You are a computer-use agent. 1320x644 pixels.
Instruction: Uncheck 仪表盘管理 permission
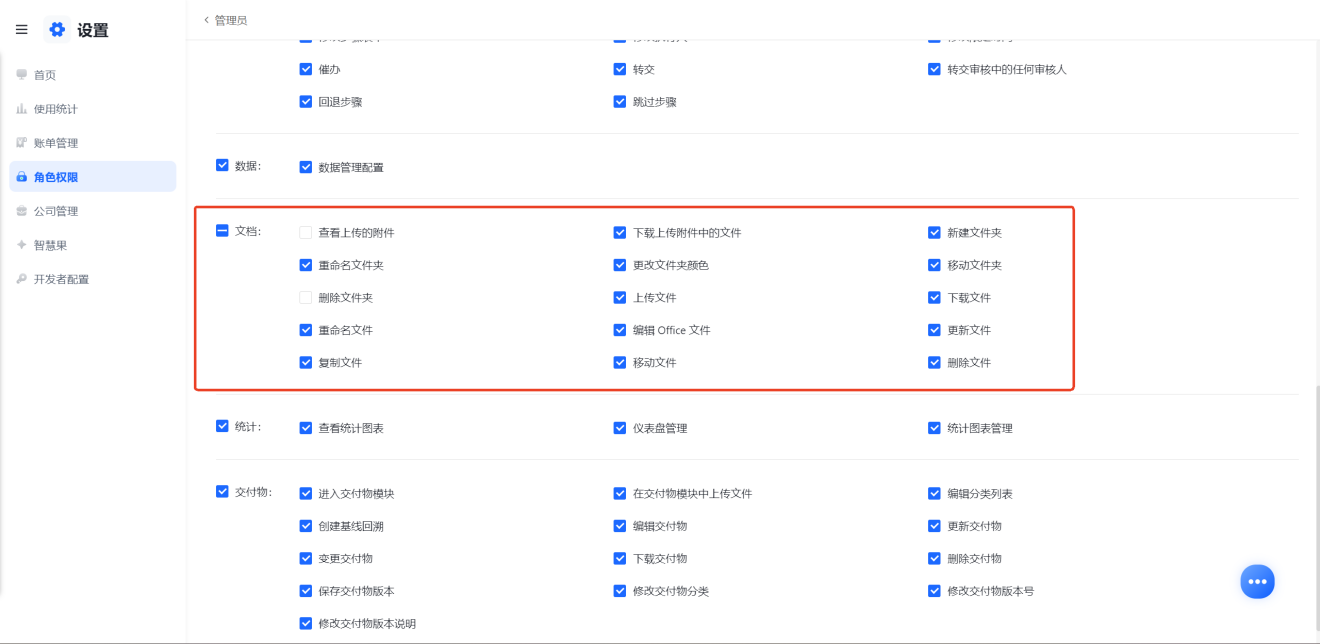point(620,428)
